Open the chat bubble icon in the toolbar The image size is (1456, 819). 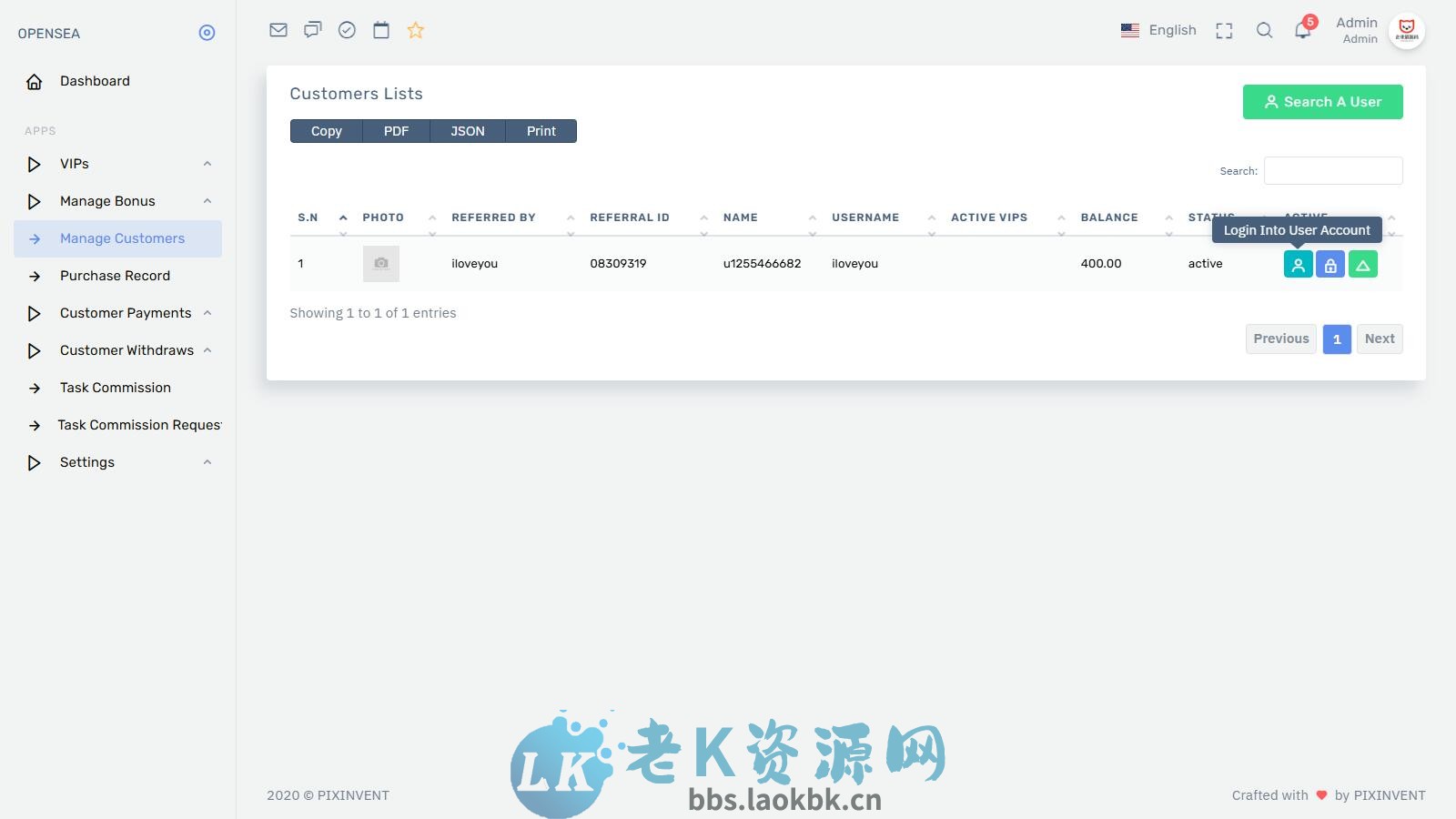(x=312, y=30)
